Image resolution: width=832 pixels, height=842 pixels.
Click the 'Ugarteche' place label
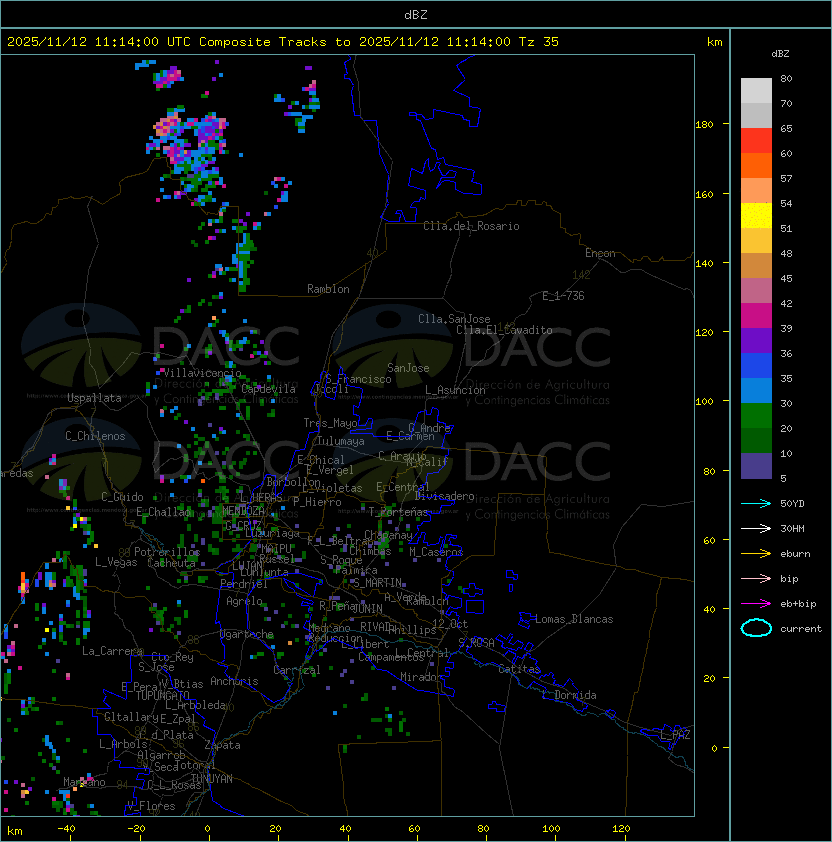tap(247, 634)
